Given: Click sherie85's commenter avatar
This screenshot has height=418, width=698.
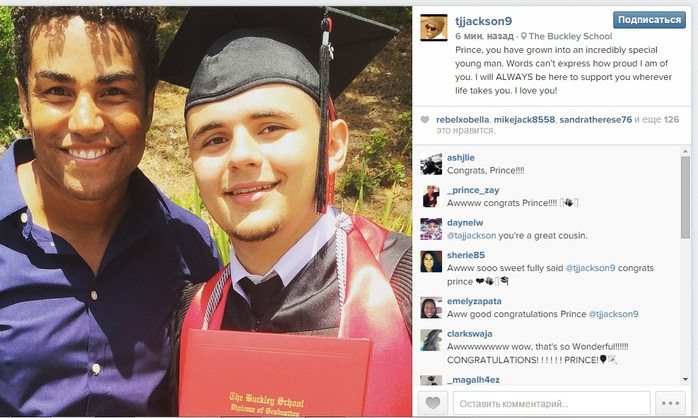Looking at the screenshot, I should pyautogui.click(x=431, y=262).
